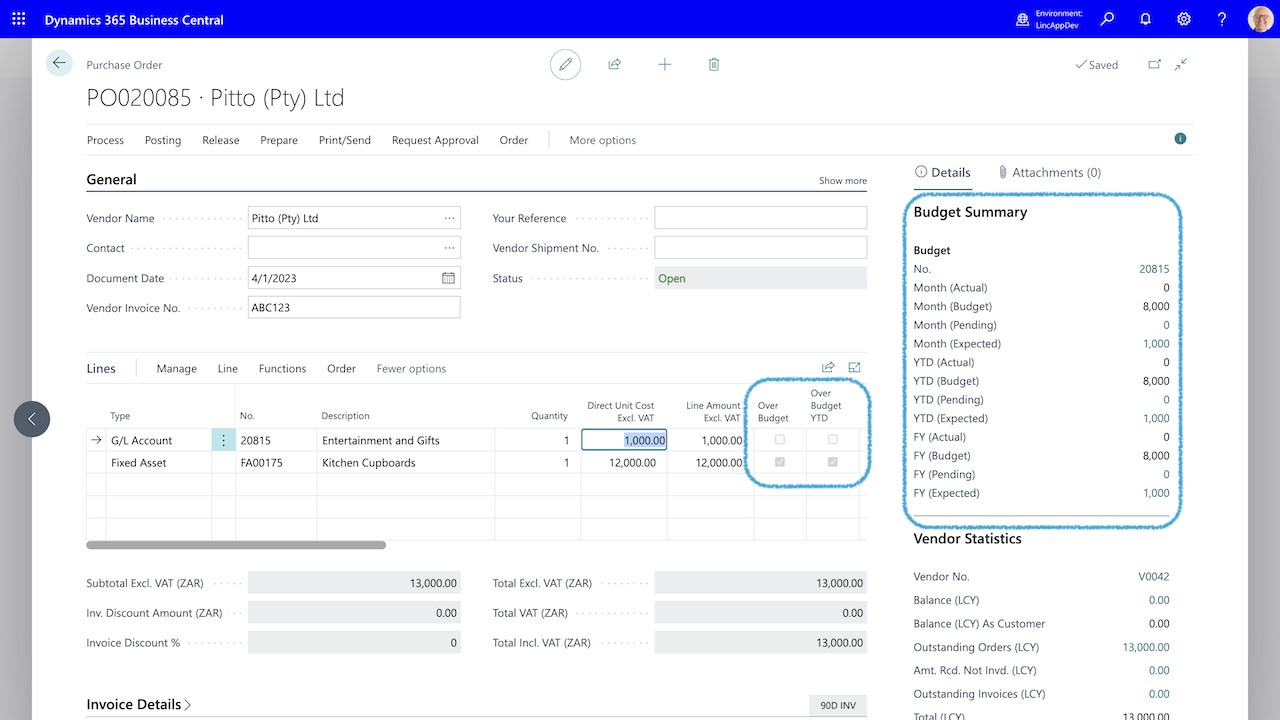The image size is (1280, 720).
Task: Open the app launcher waffle menu
Action: [x=19, y=19]
